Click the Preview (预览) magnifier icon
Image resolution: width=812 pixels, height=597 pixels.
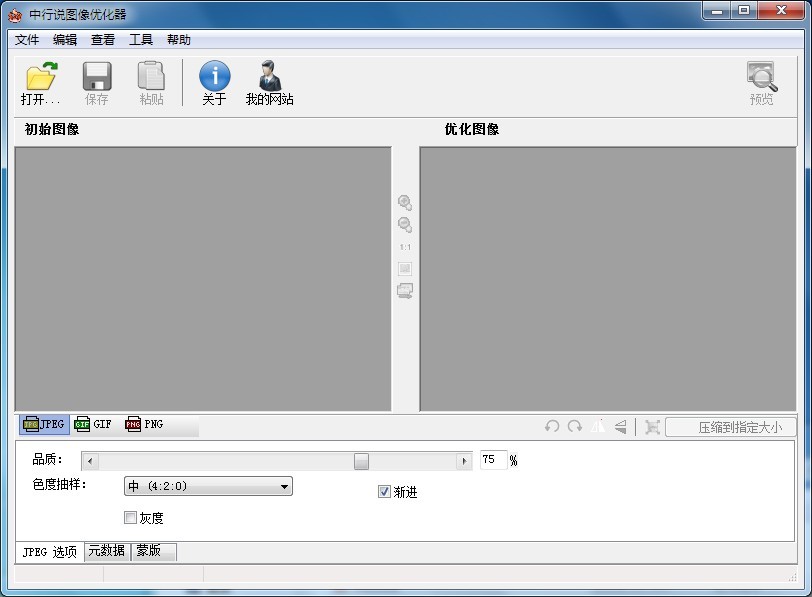[761, 77]
